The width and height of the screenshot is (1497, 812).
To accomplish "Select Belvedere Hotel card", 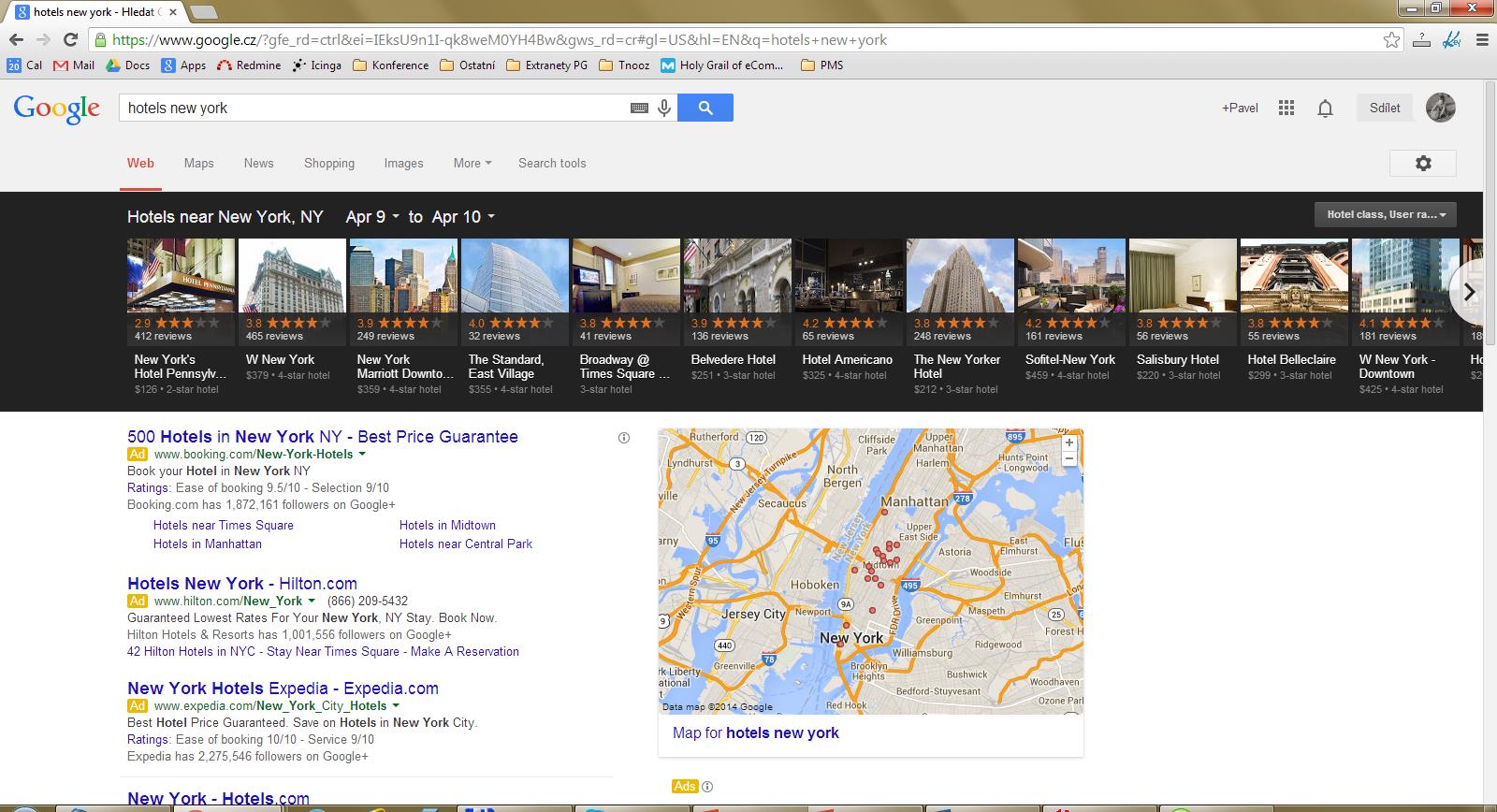I will (736, 317).
